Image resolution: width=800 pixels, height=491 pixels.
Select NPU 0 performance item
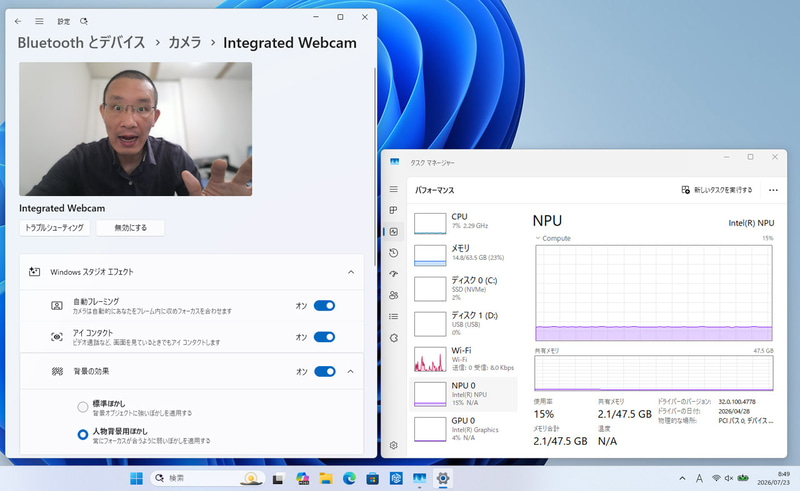coord(463,394)
